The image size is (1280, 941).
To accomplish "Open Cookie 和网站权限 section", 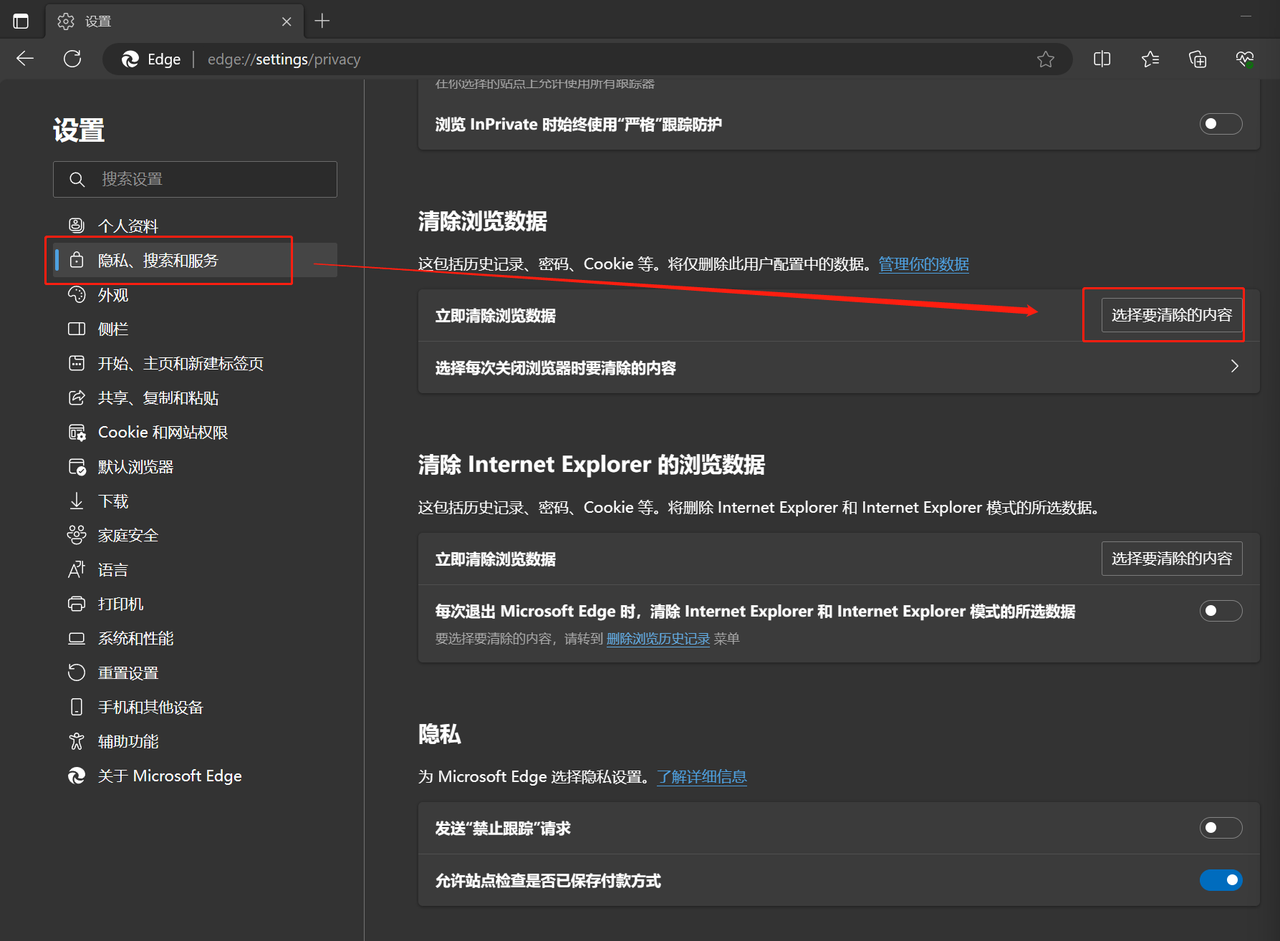I will point(195,432).
